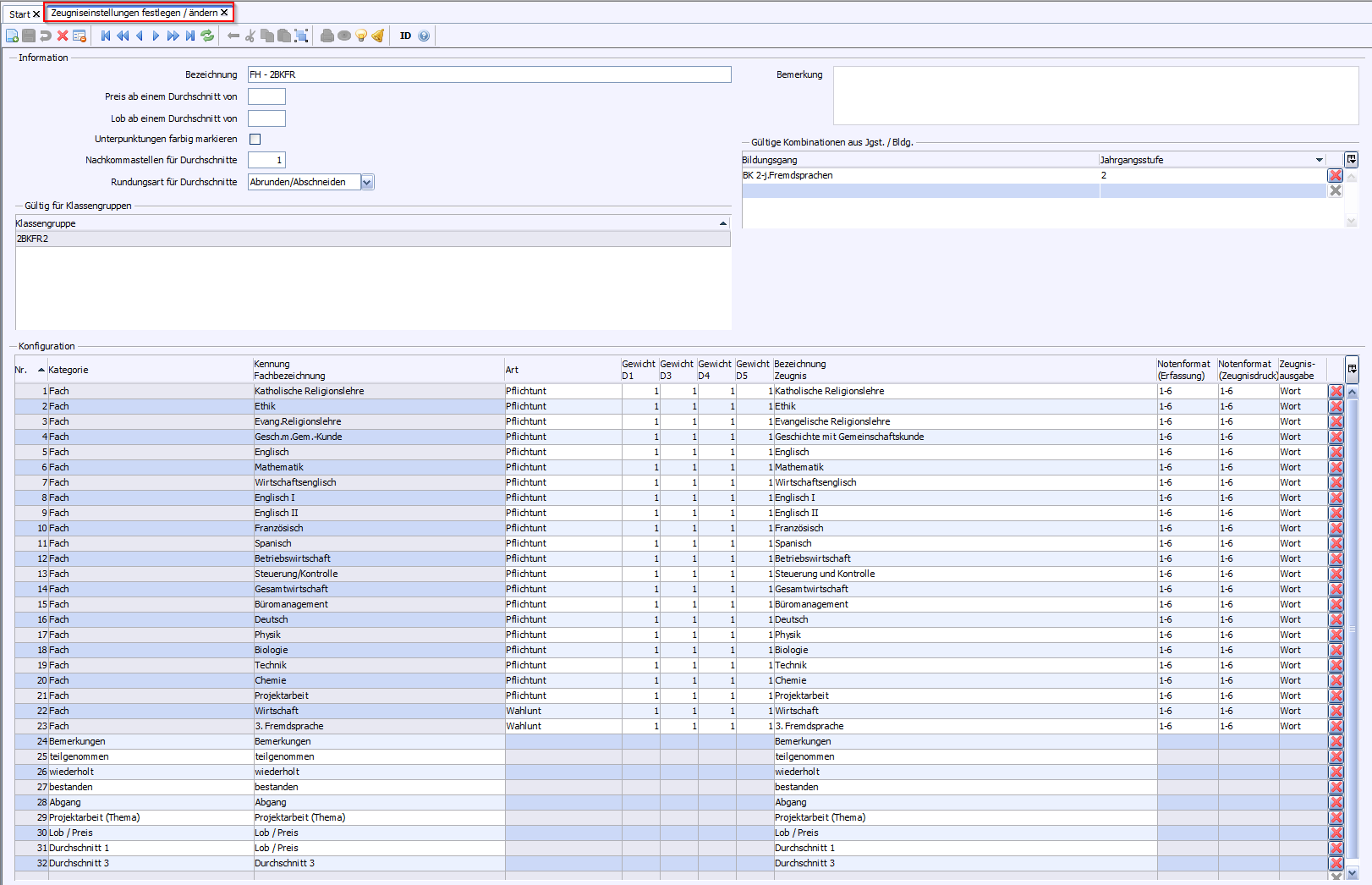1372x885 pixels.
Task: Click the light bulb icon
Action: pyautogui.click(x=361, y=36)
